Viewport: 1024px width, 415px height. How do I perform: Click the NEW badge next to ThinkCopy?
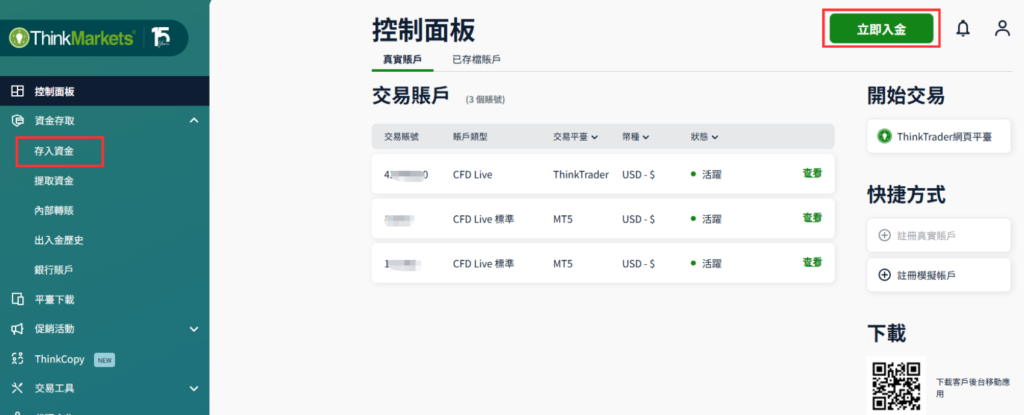click(x=104, y=359)
